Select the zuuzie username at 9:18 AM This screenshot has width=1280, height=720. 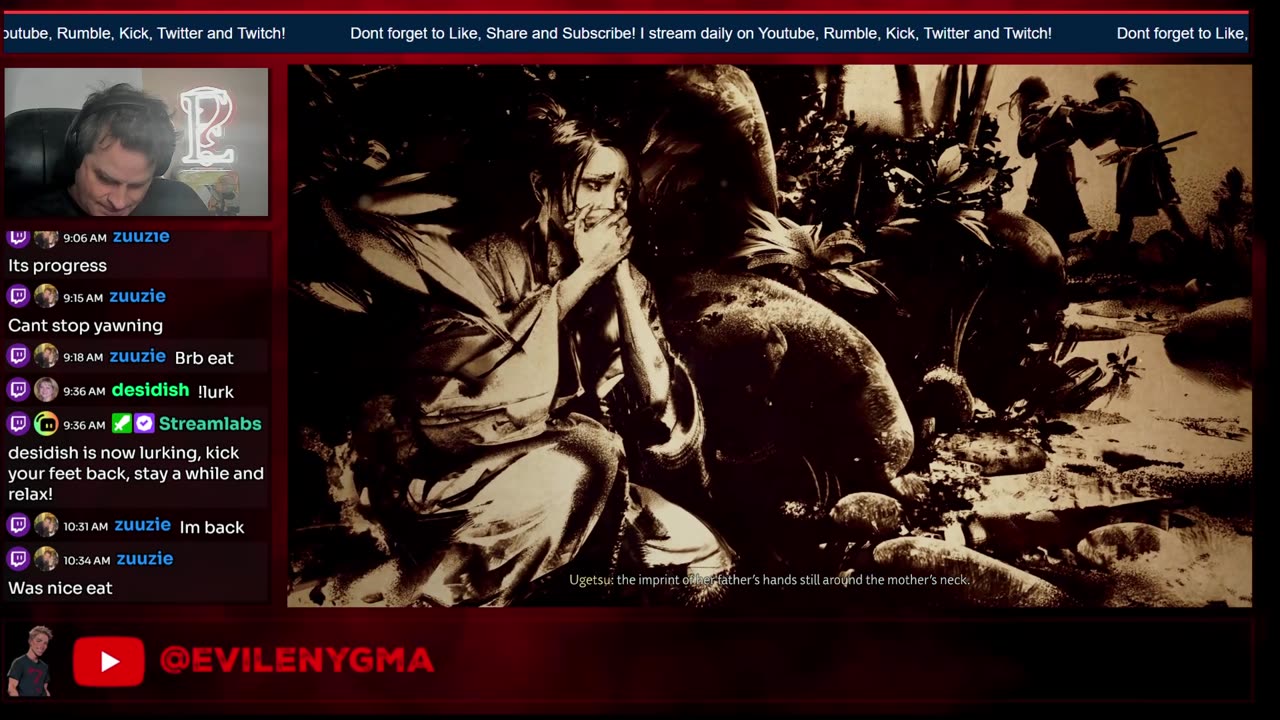coord(137,356)
